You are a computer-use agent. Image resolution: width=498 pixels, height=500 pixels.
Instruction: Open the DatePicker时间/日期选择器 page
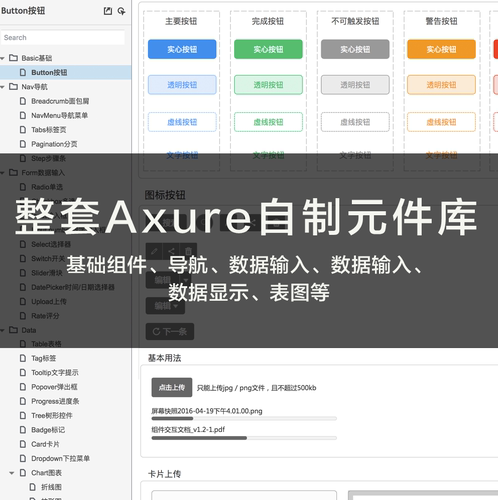pyautogui.click(x=73, y=287)
